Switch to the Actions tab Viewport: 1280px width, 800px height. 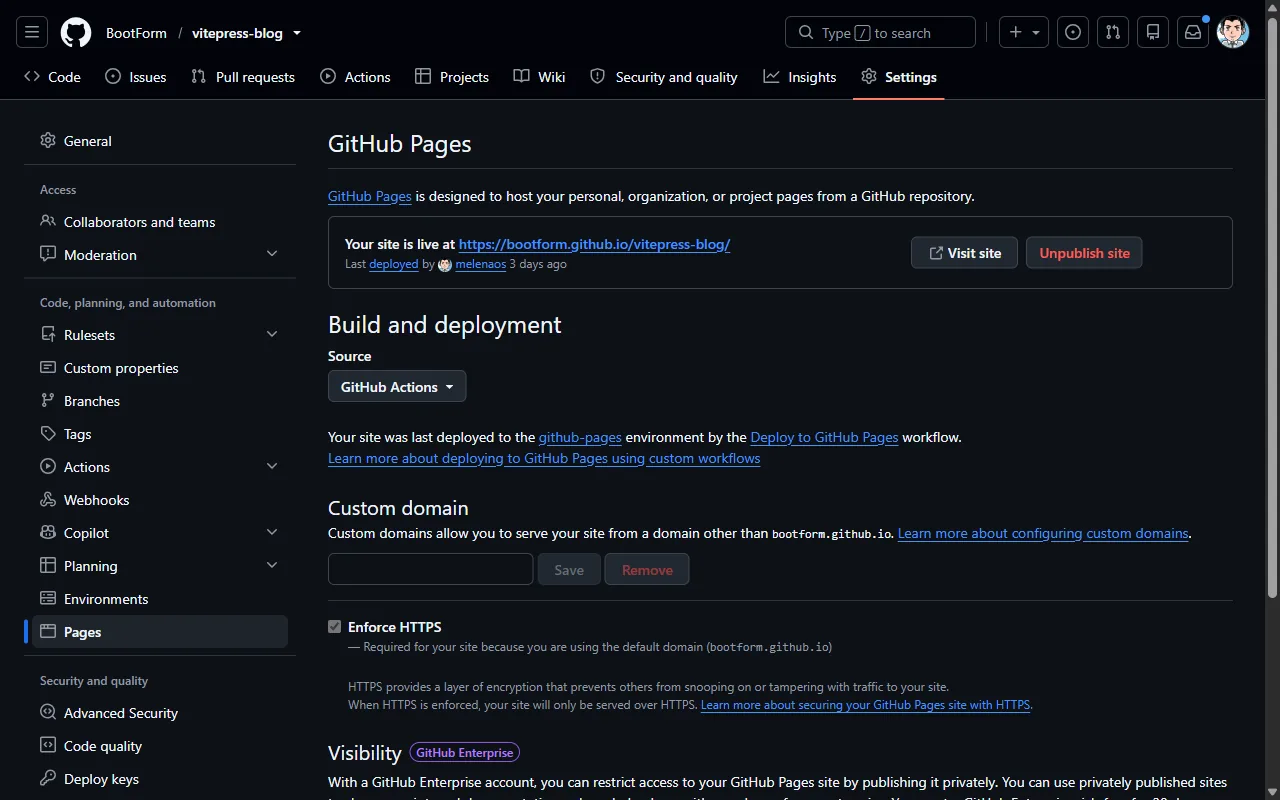point(355,77)
